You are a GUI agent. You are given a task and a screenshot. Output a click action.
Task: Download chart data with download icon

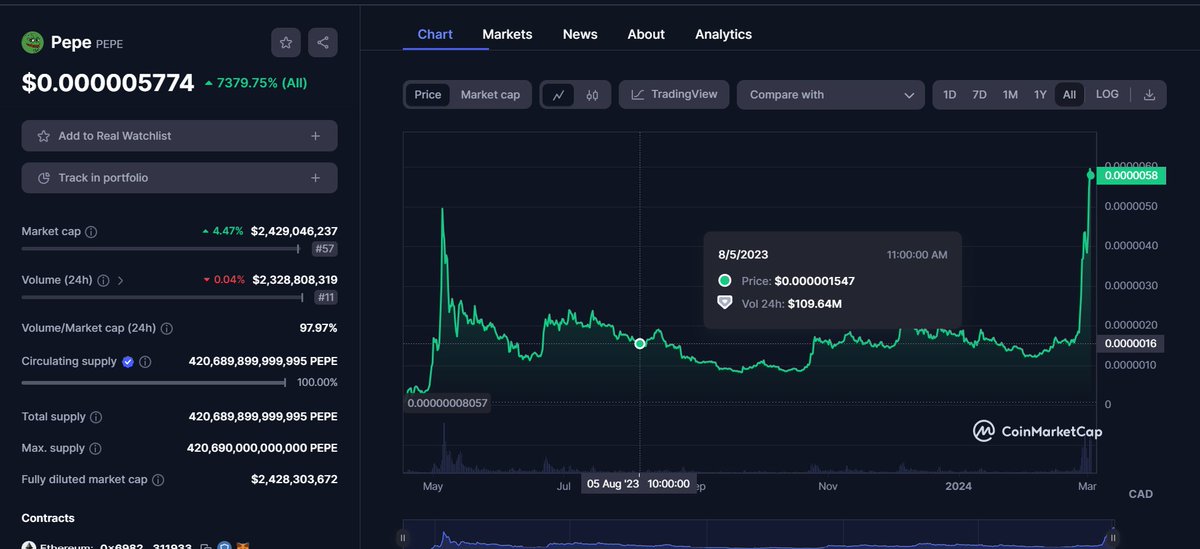pyautogui.click(x=1149, y=95)
